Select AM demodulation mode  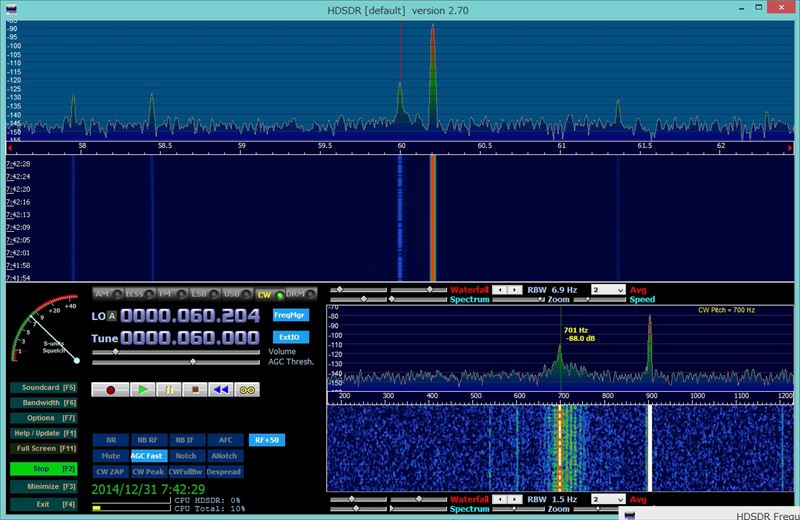tap(108, 294)
